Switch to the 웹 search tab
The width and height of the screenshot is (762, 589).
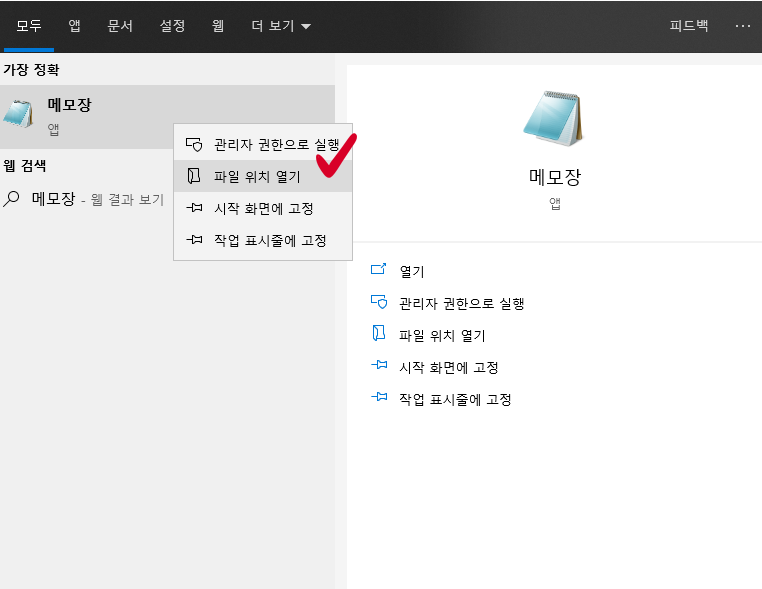point(218,26)
